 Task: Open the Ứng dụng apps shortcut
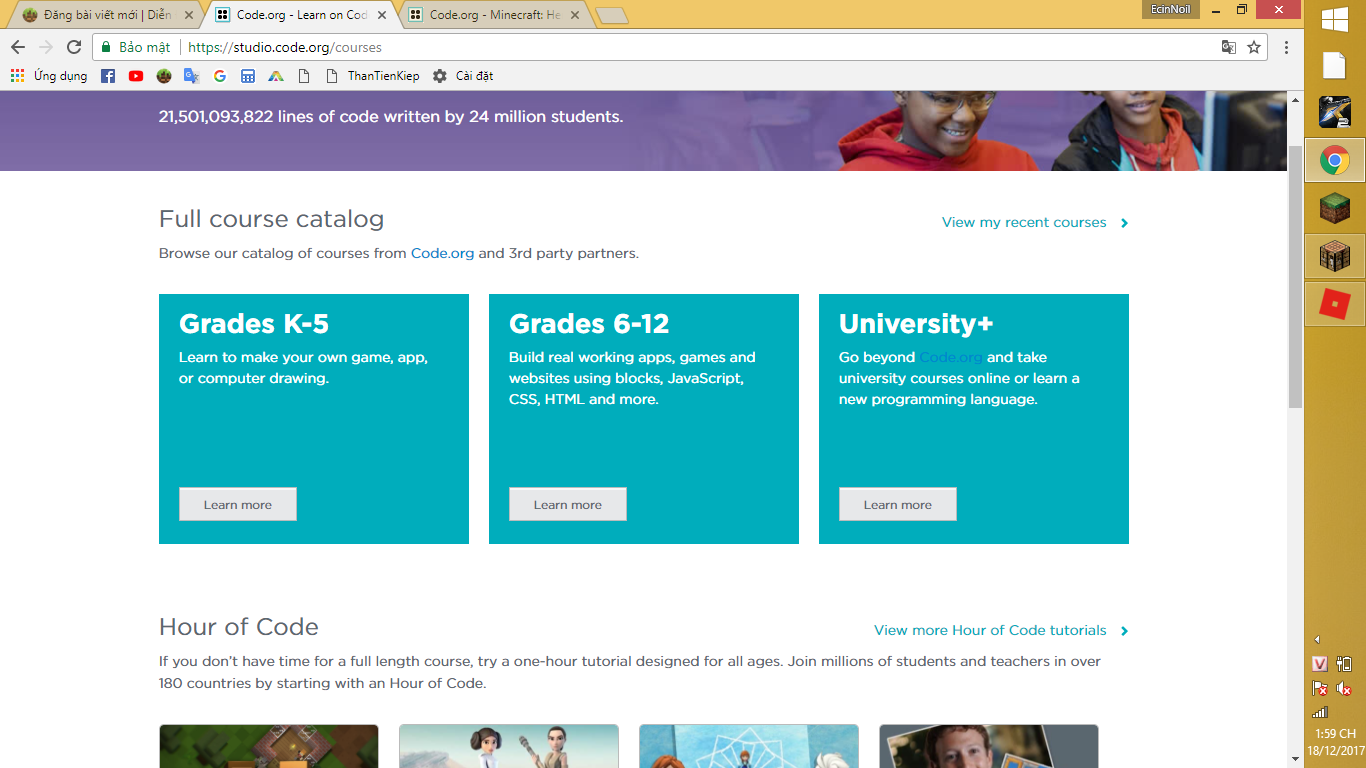[x=49, y=76]
